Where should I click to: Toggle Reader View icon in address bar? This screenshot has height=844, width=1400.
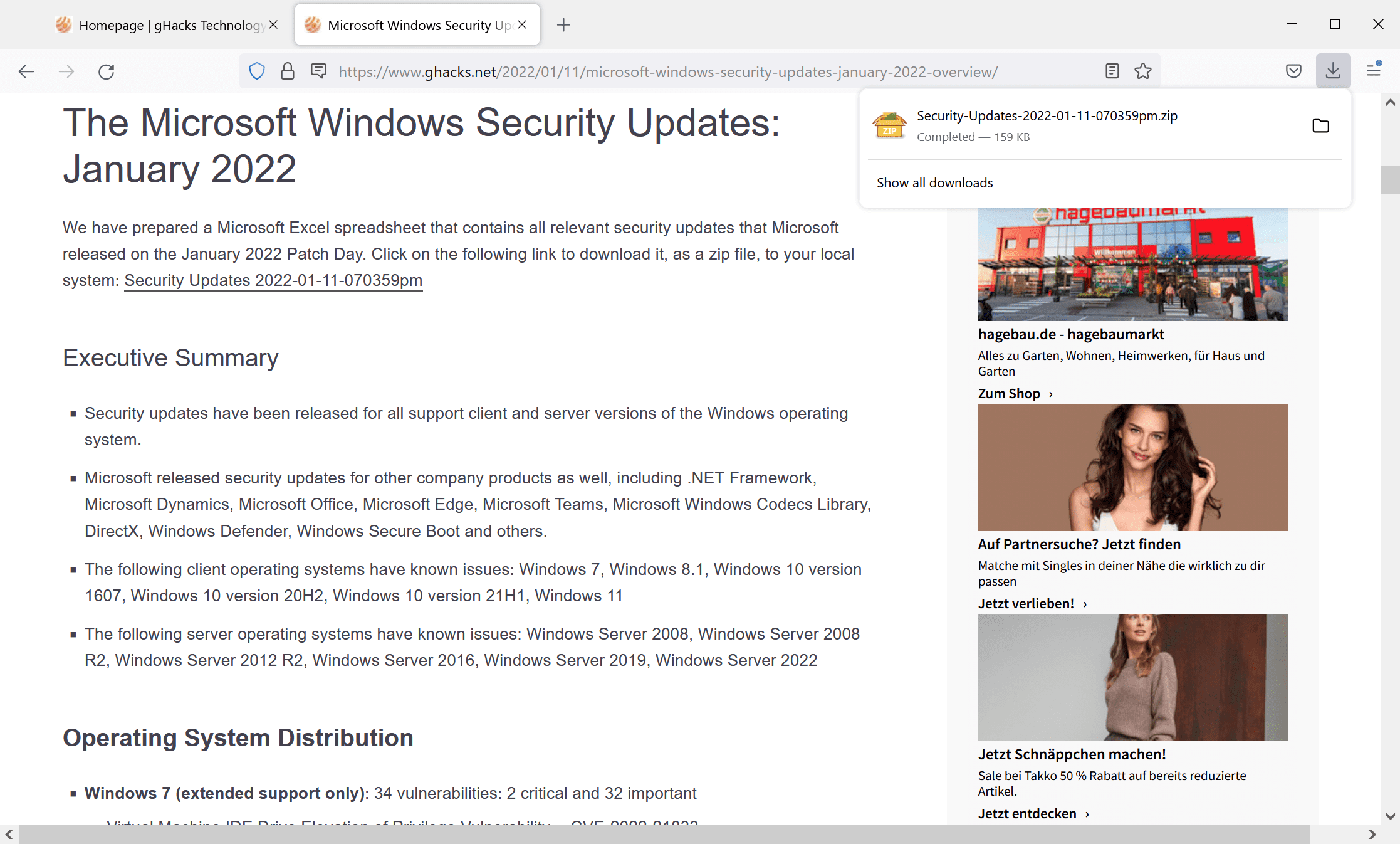pos(1112,71)
